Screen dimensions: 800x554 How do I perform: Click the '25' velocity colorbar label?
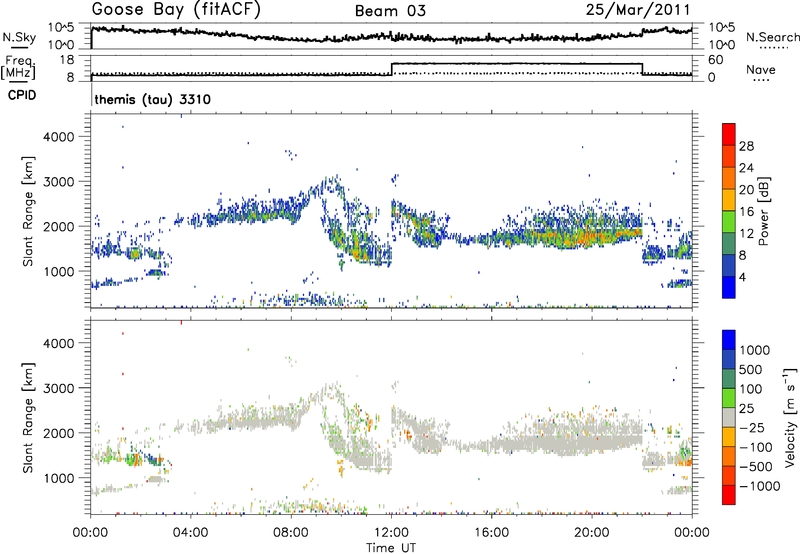tap(746, 409)
